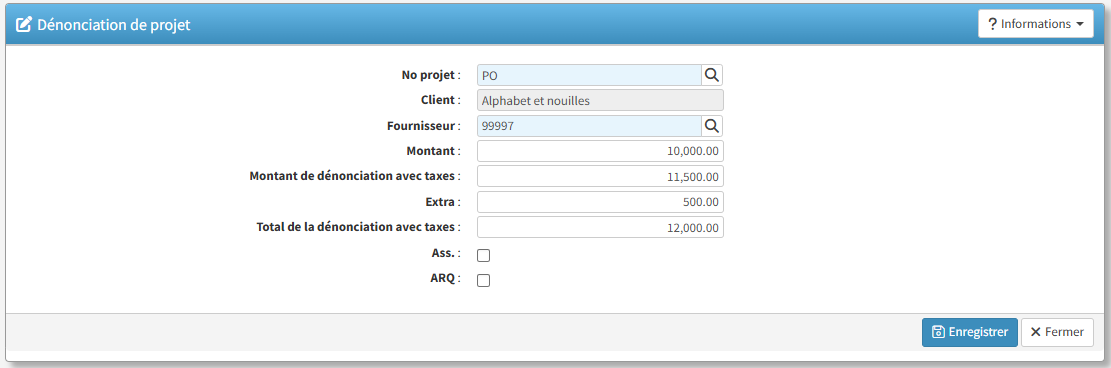
Task: Click Montant de dénonciation avec taxes field
Action: [600, 177]
